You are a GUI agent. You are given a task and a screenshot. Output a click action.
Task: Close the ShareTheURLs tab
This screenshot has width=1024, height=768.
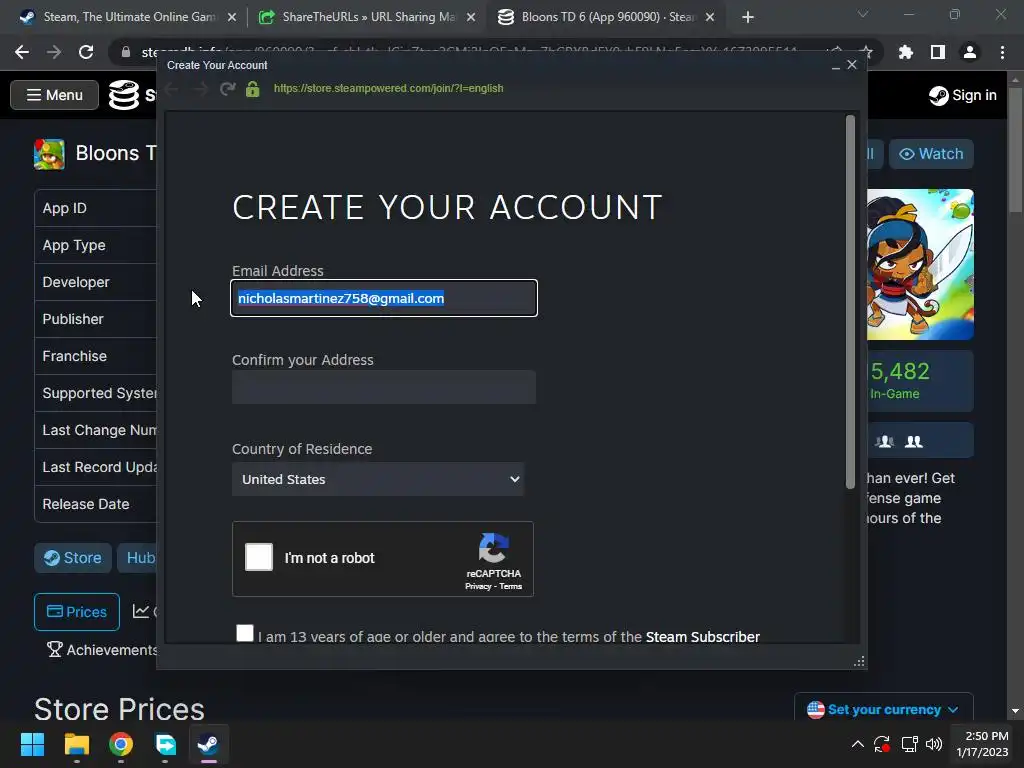point(471,18)
